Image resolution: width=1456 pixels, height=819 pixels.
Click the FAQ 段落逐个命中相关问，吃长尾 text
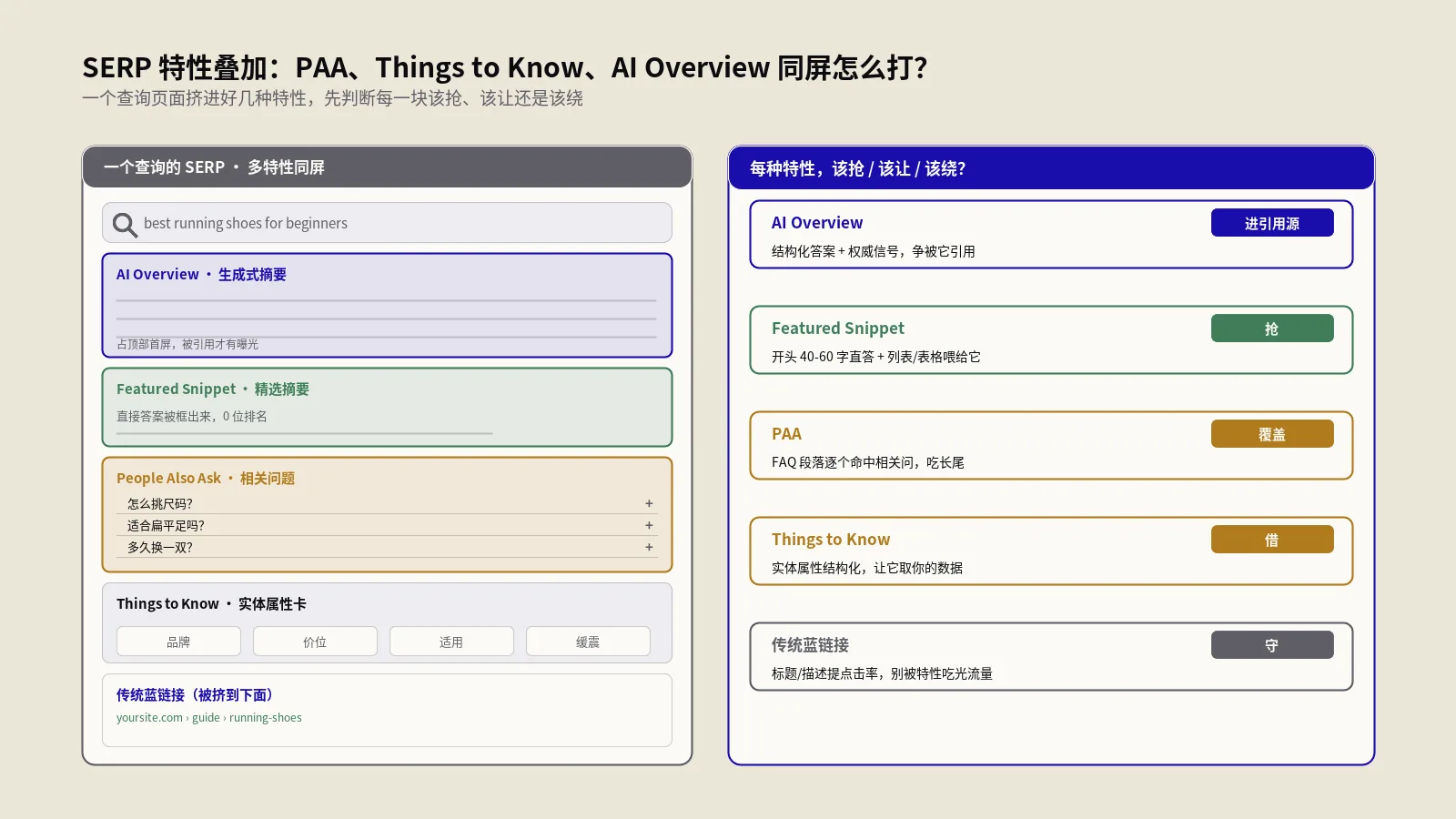(x=868, y=463)
